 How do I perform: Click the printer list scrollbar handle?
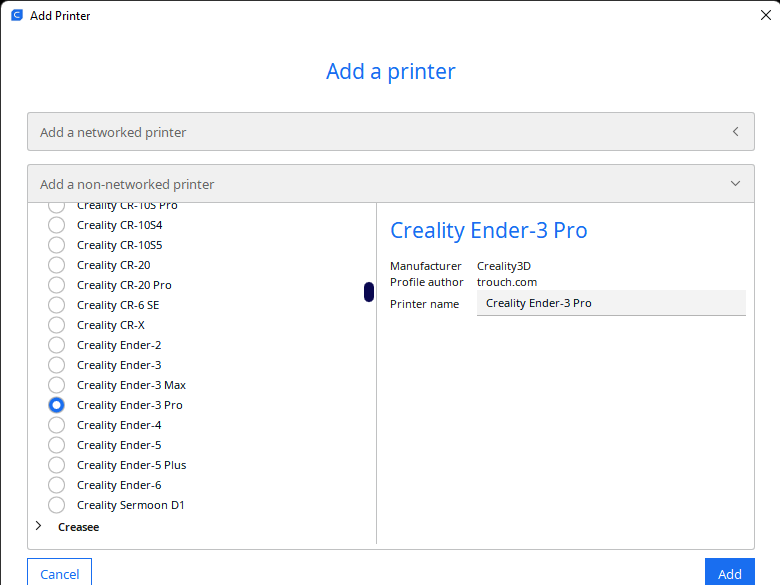point(368,292)
